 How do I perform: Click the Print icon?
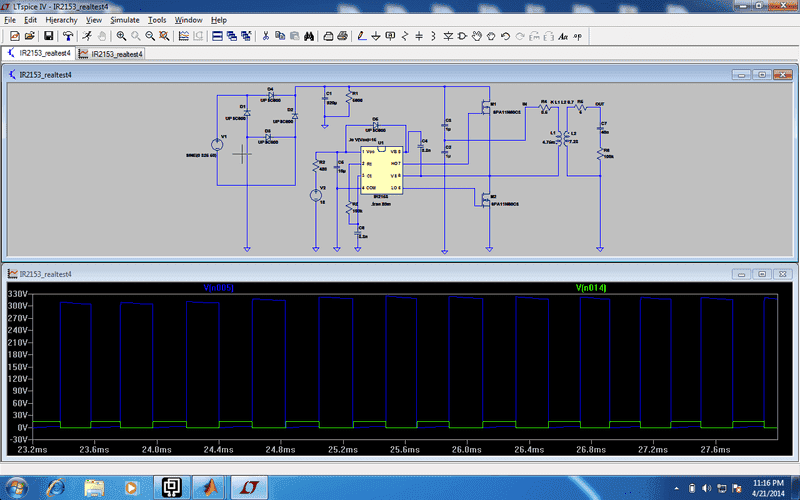click(342, 36)
